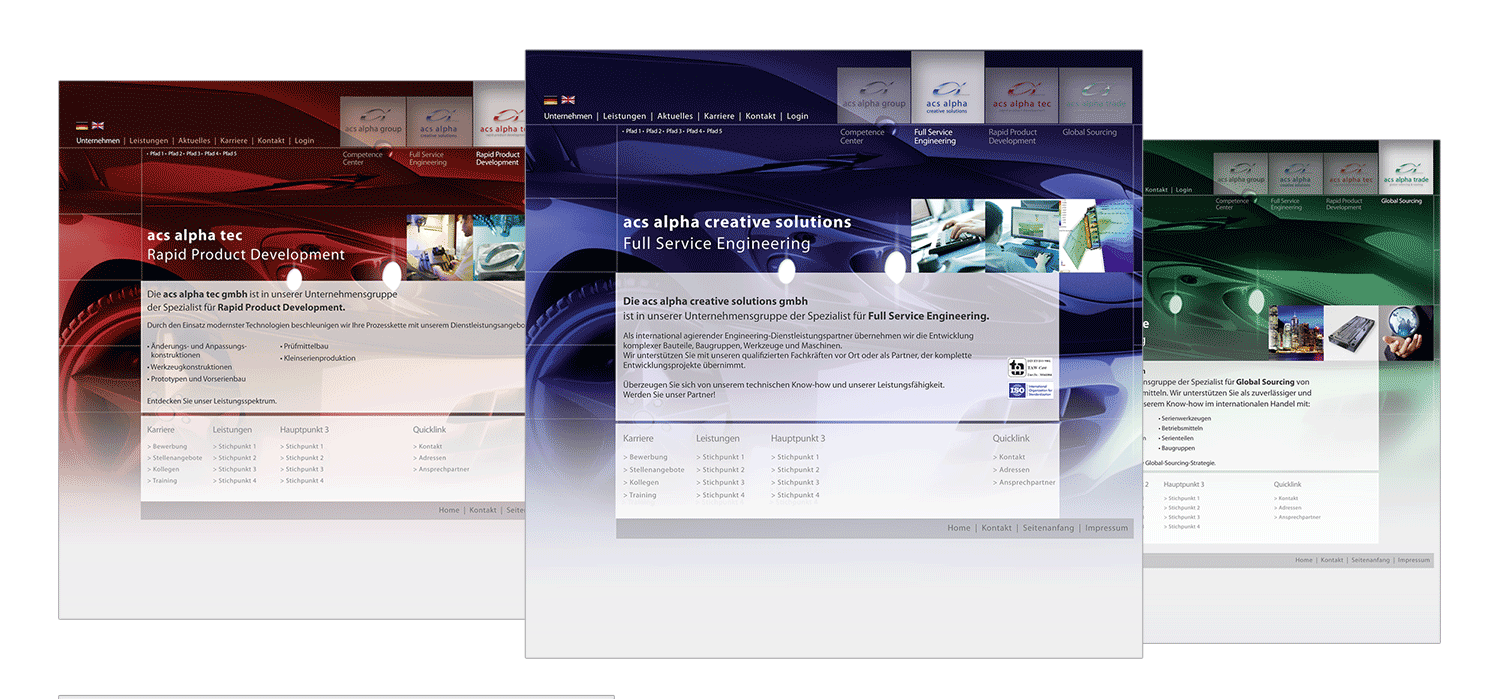
Task: Go to Home in red window footer
Action: (449, 510)
